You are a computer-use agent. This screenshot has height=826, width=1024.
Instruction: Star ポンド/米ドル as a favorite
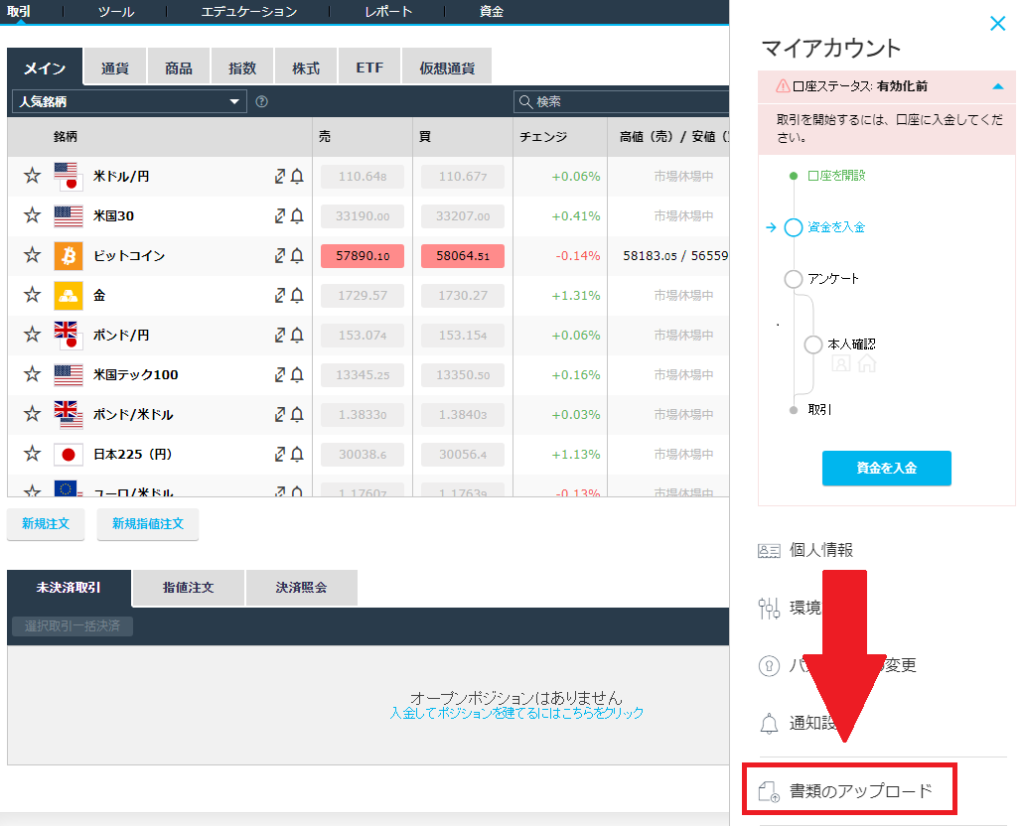click(32, 414)
